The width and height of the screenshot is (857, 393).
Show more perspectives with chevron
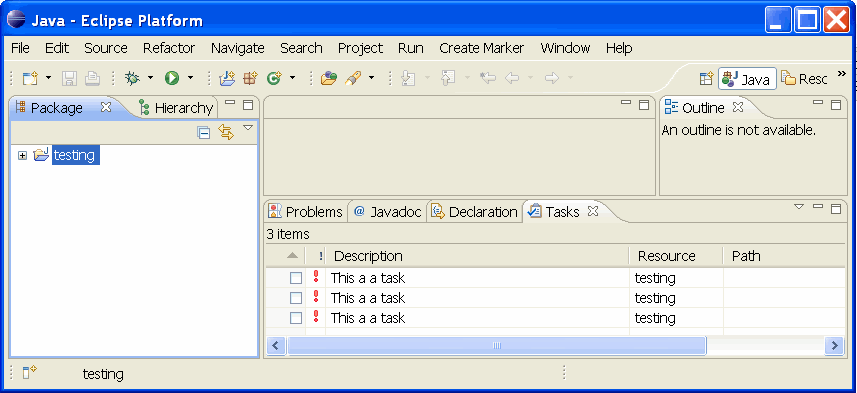coord(842,73)
